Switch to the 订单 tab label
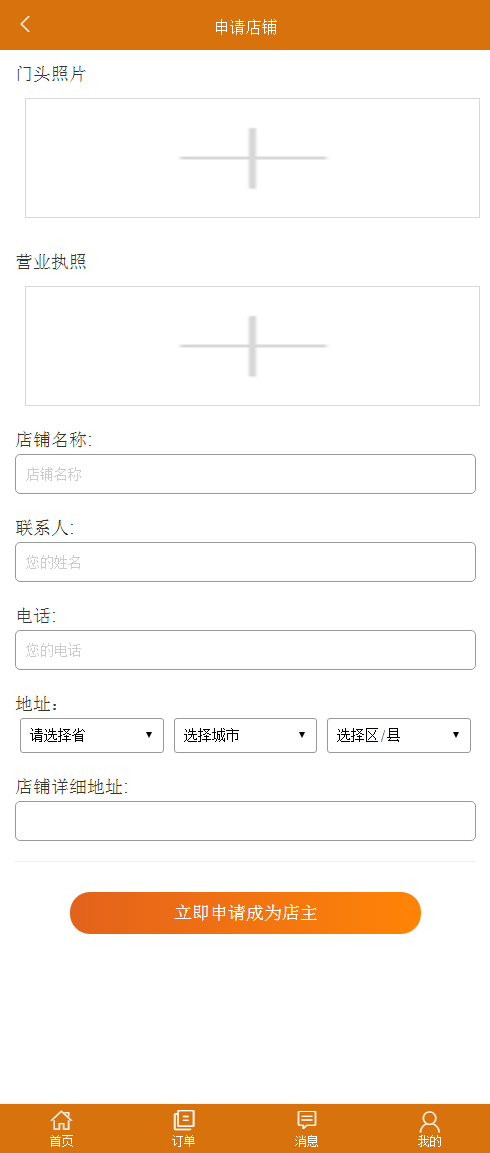Image resolution: width=490 pixels, height=1153 pixels. tap(184, 1141)
